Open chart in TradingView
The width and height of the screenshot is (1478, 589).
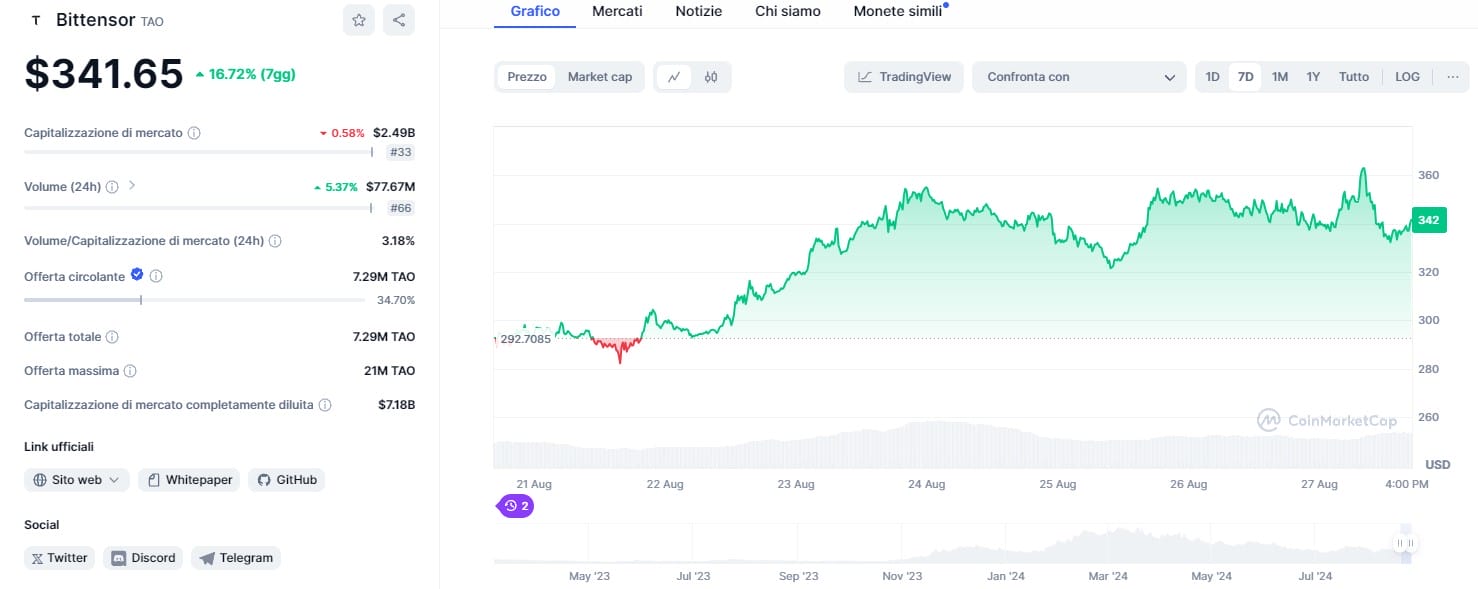[904, 77]
